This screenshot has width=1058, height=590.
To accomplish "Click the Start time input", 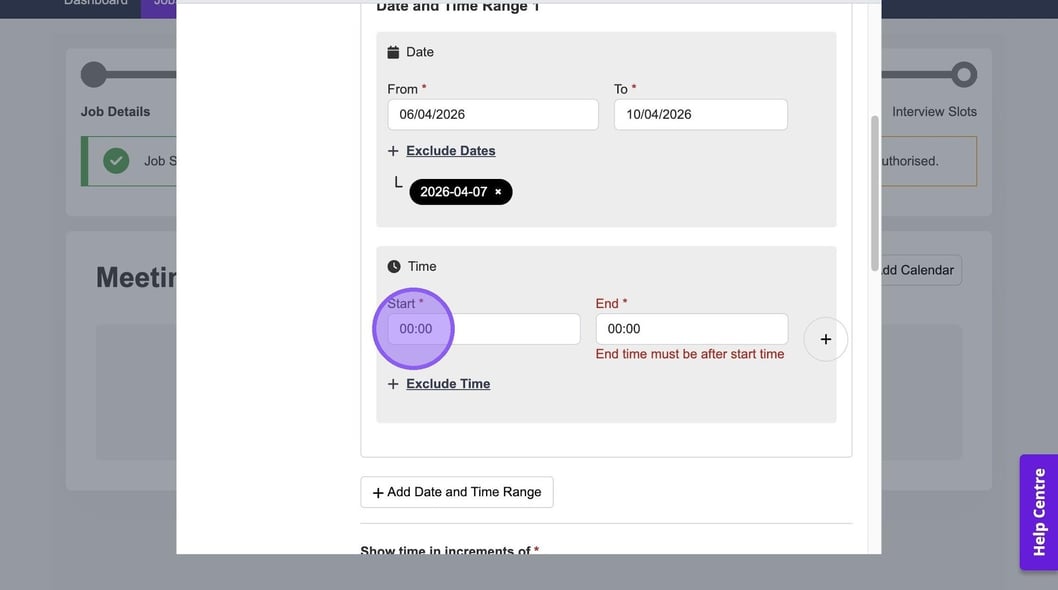I will click(x=483, y=329).
